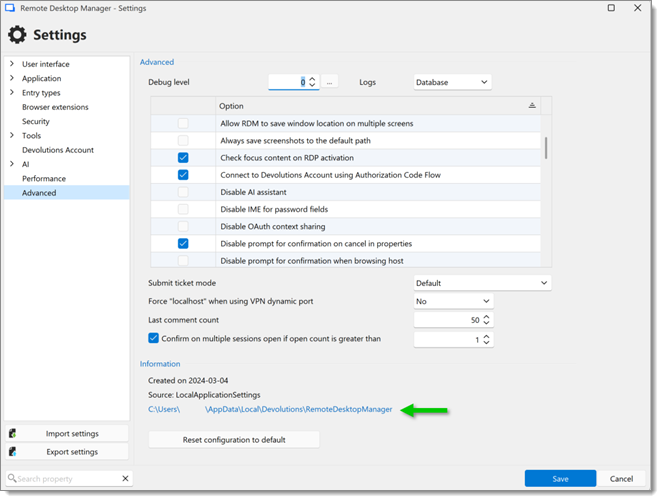Increase the Last comment count value
Image resolution: width=662 pixels, height=501 pixels.
[486, 317]
